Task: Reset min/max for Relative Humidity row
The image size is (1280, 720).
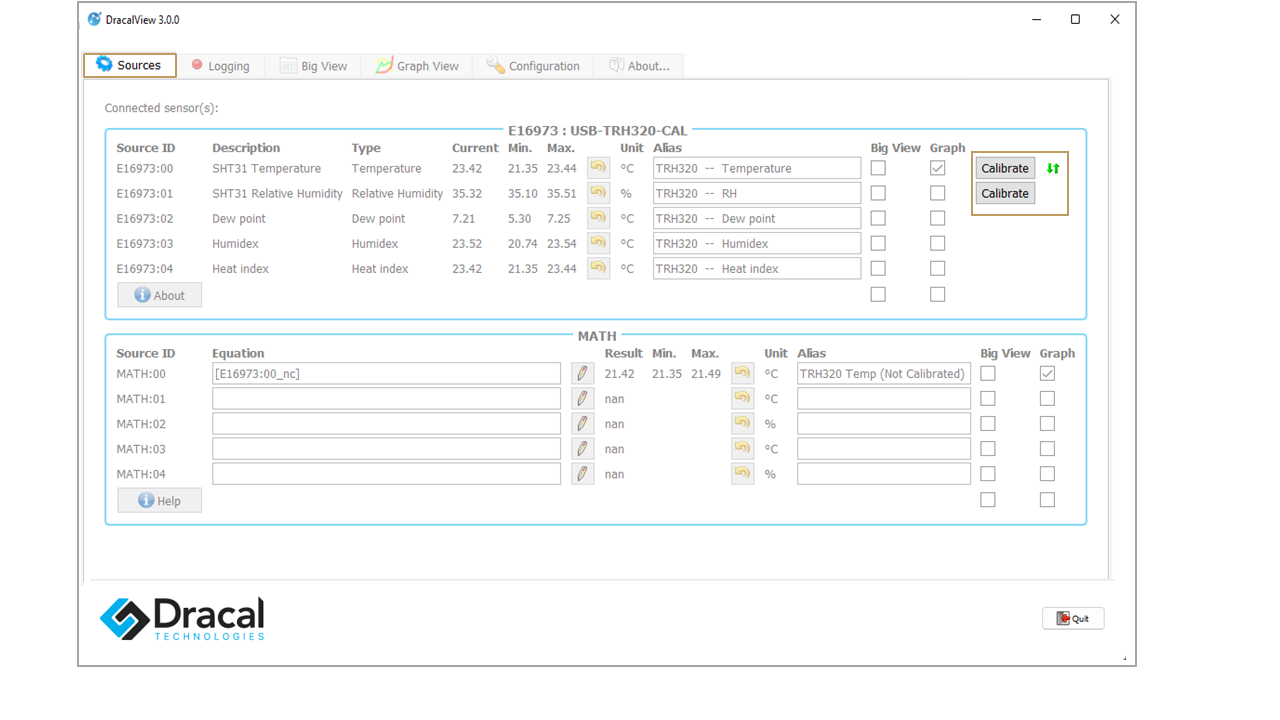Action: [598, 193]
